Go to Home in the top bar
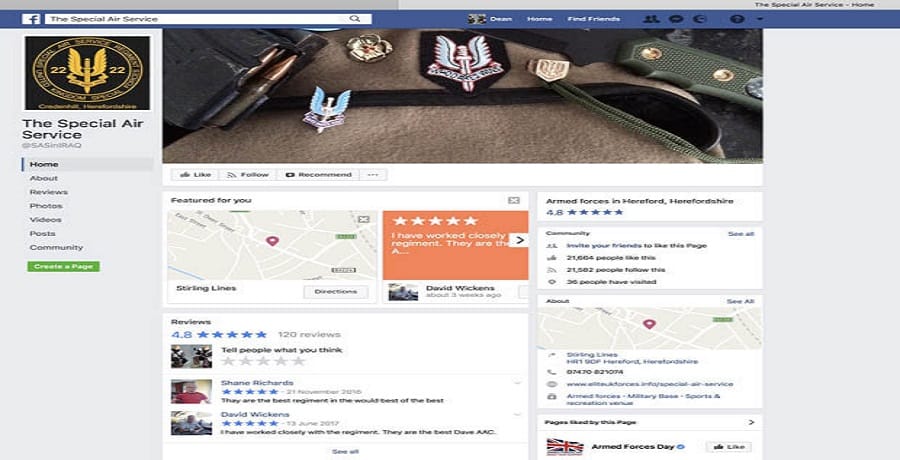Screen dimensions: 900x460 (540, 19)
